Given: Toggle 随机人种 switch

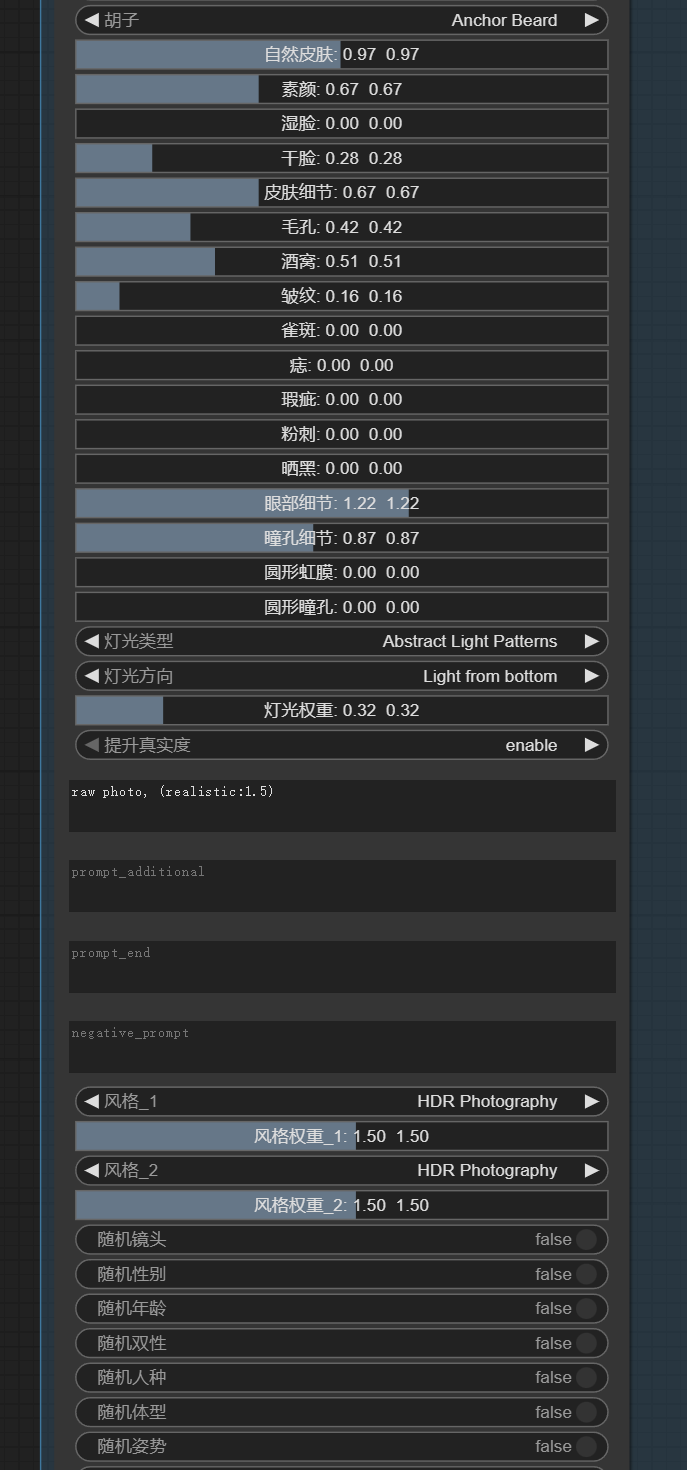Looking at the screenshot, I should 586,1377.
